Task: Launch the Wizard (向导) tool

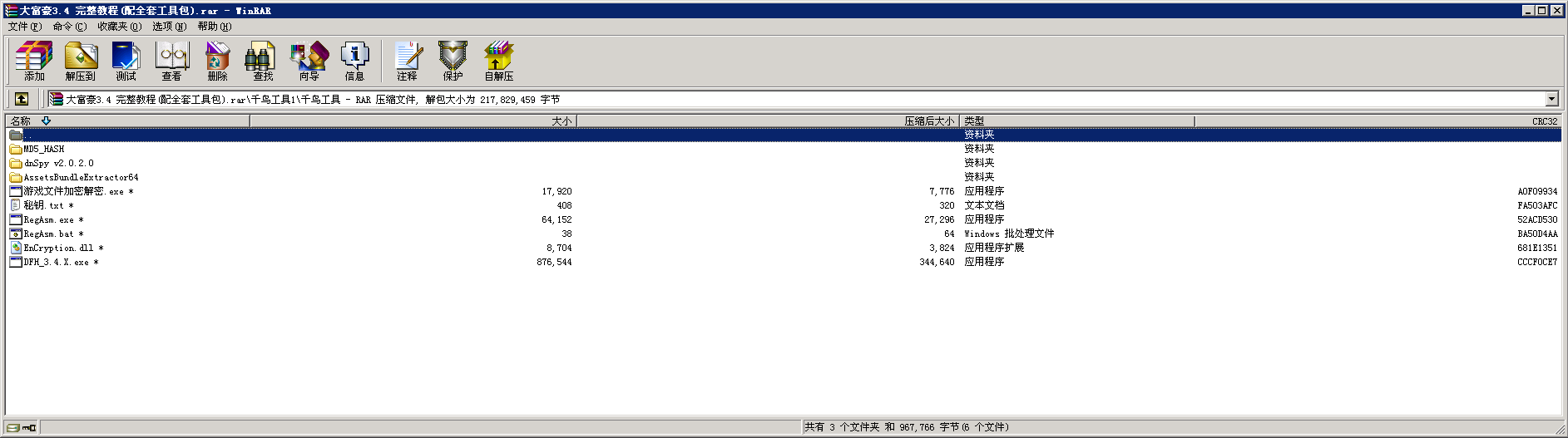Action: tap(309, 61)
